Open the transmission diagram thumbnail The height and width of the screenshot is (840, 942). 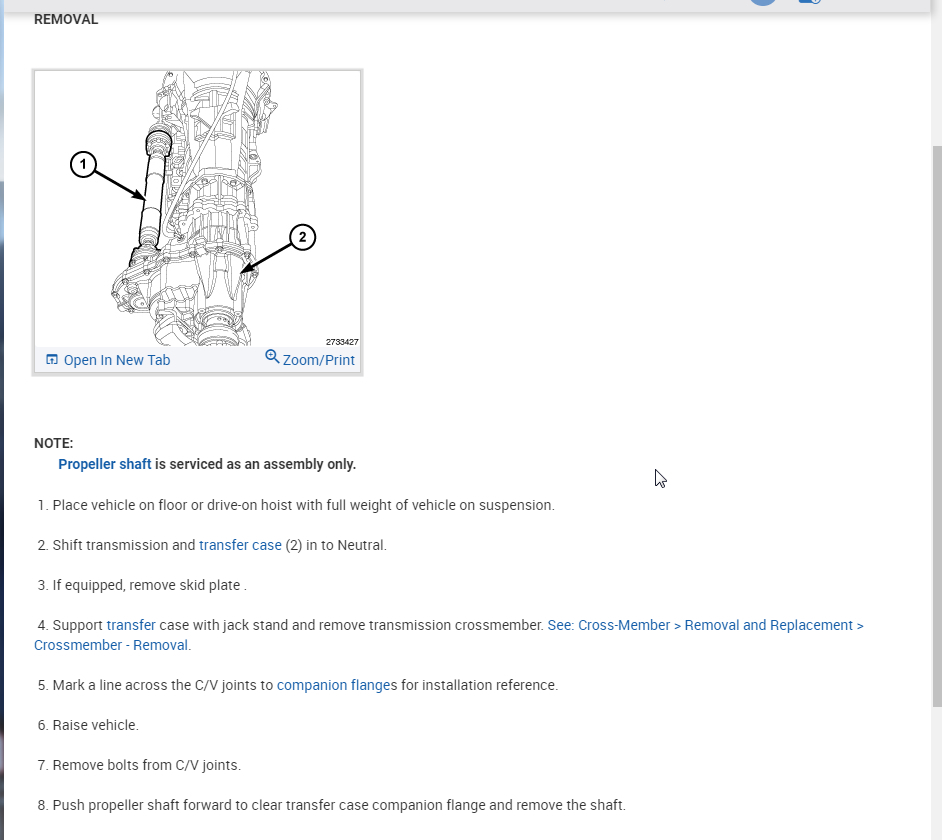click(x=198, y=208)
